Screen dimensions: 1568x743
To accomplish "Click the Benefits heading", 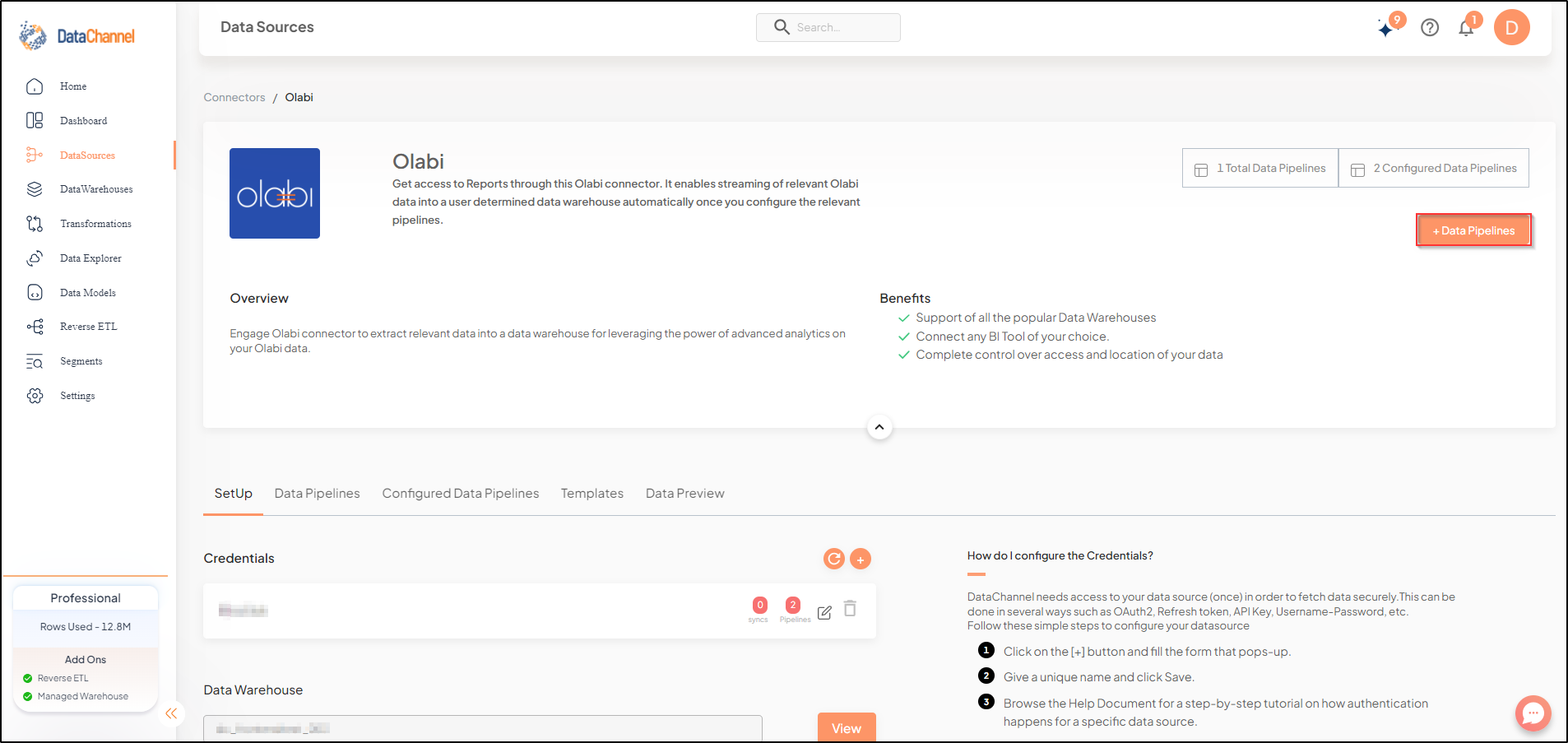I will click(x=905, y=299).
